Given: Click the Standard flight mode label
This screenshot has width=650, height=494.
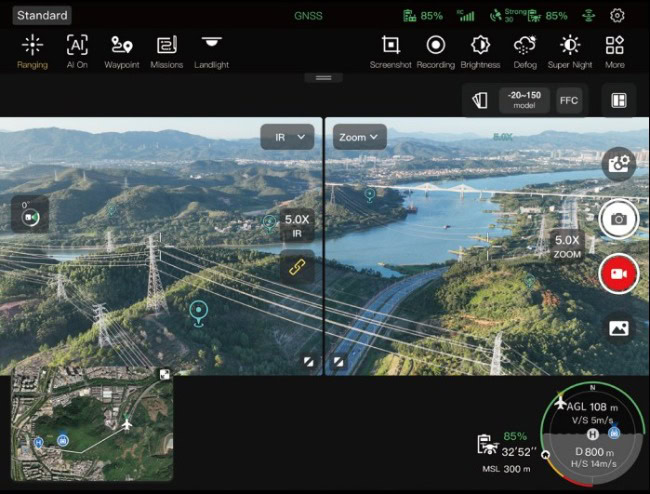Looking at the screenshot, I should [x=42, y=15].
